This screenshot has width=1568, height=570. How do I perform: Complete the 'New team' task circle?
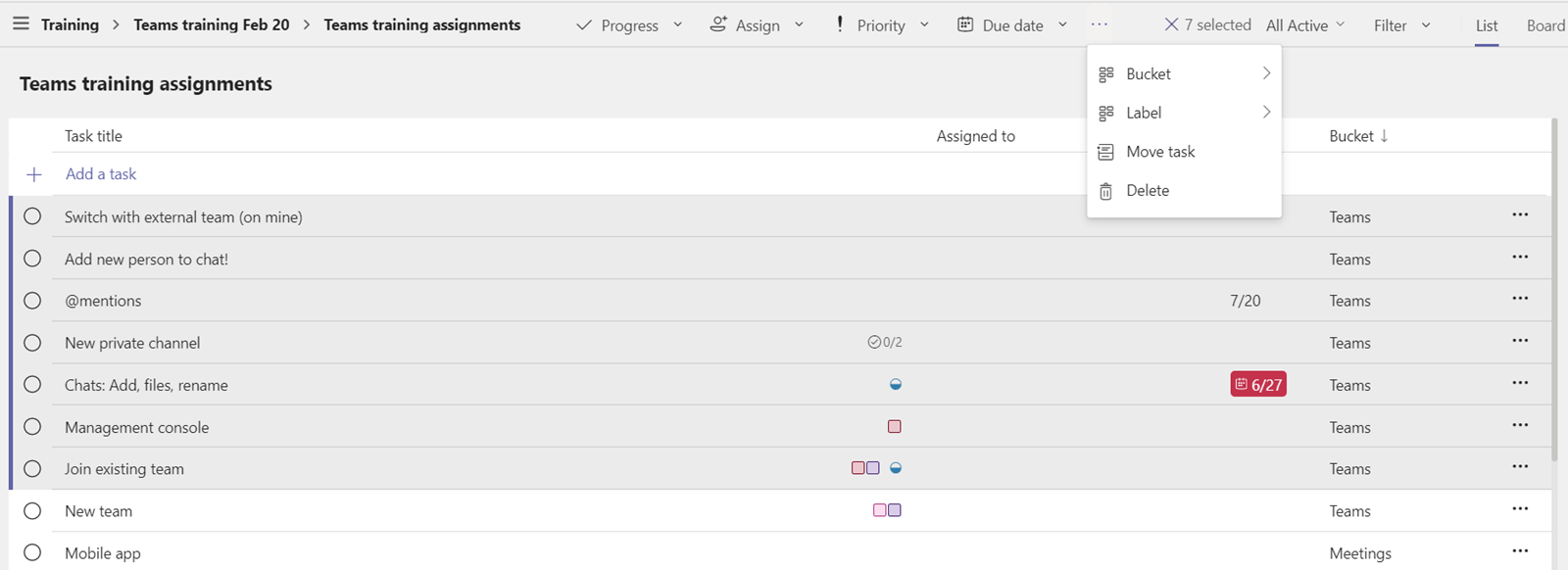click(32, 511)
